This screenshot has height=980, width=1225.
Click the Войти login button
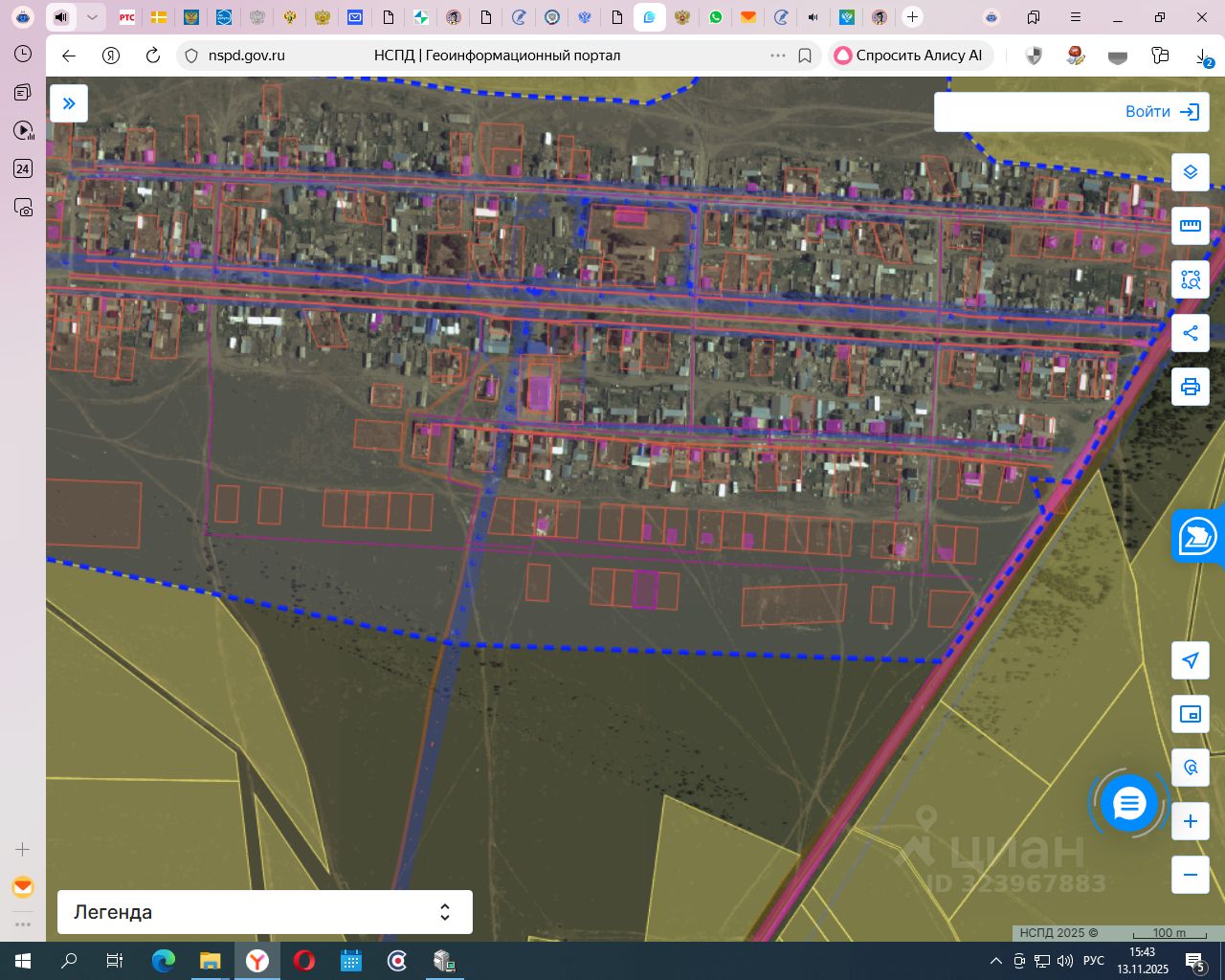1162,112
